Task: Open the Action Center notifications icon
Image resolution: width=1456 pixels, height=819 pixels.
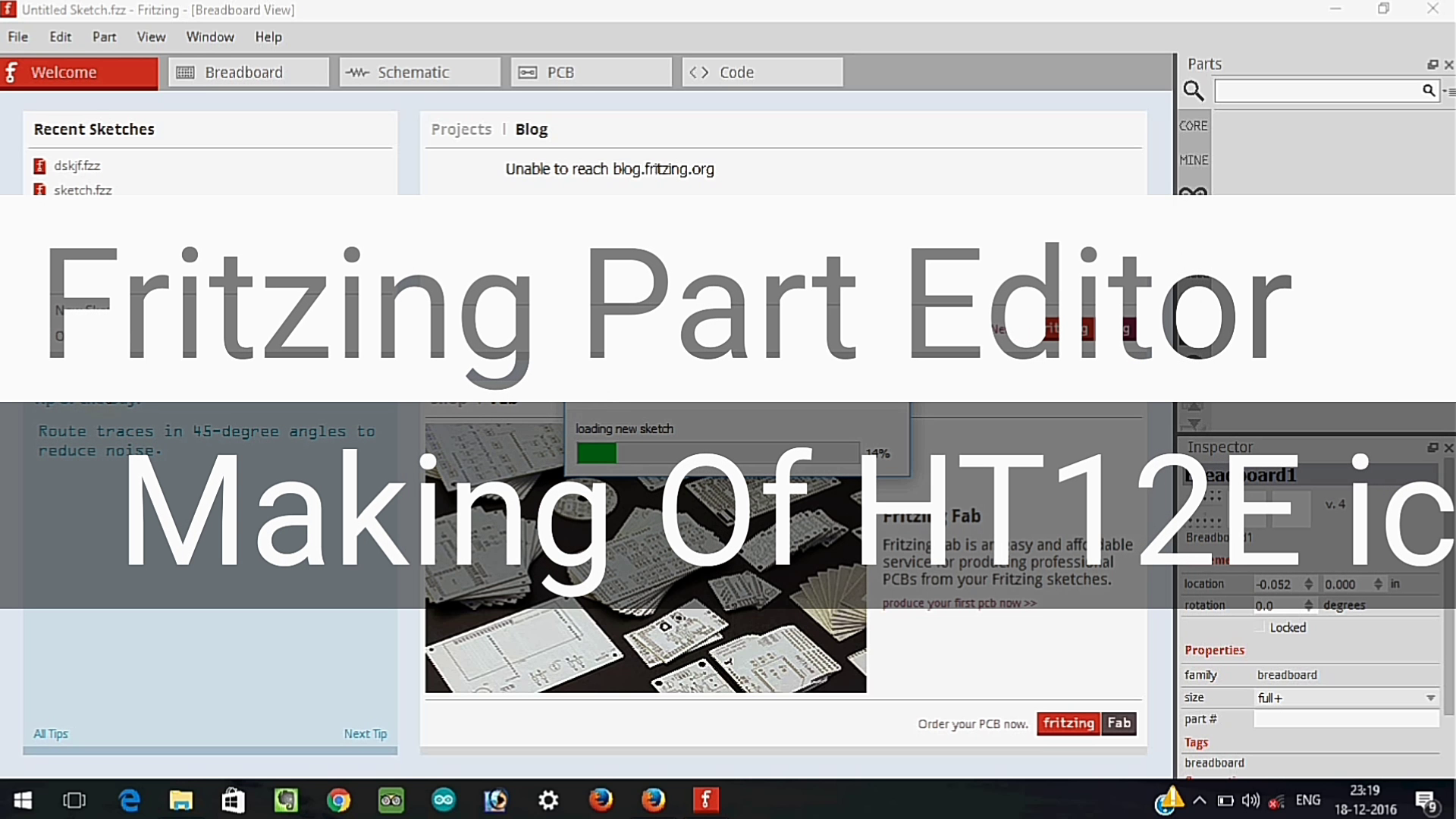Action: click(x=1426, y=801)
